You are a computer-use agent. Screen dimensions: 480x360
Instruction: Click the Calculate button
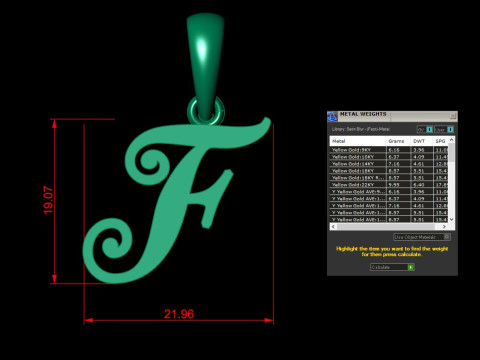[392, 267]
